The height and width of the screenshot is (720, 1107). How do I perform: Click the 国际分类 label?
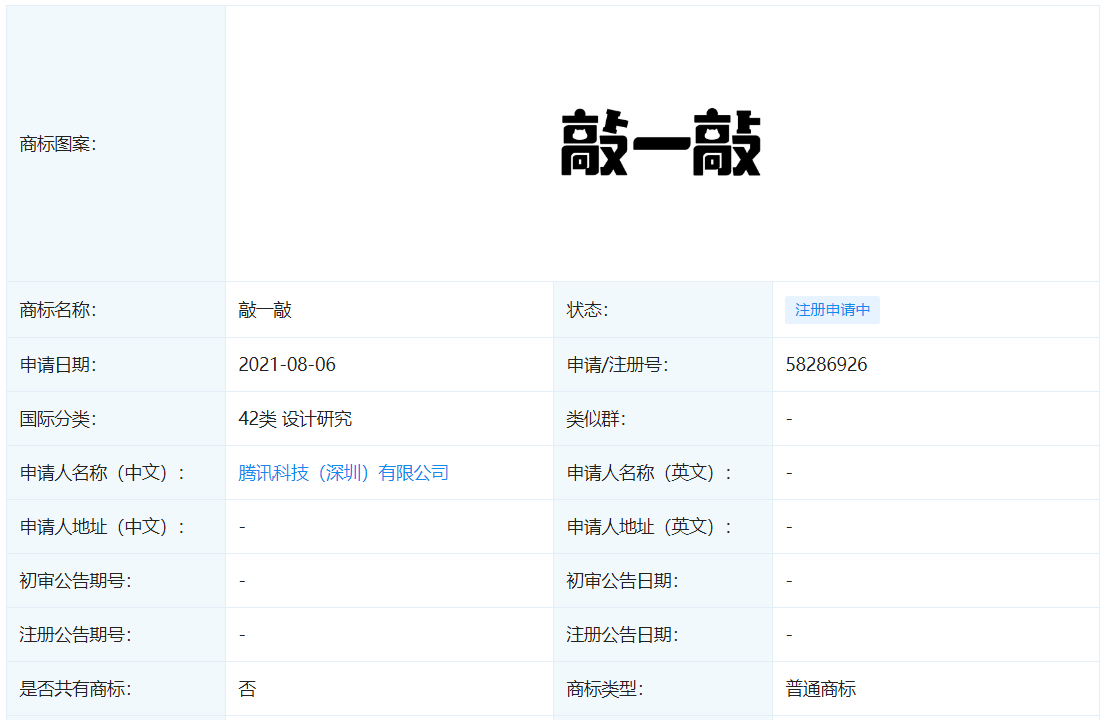(58, 419)
